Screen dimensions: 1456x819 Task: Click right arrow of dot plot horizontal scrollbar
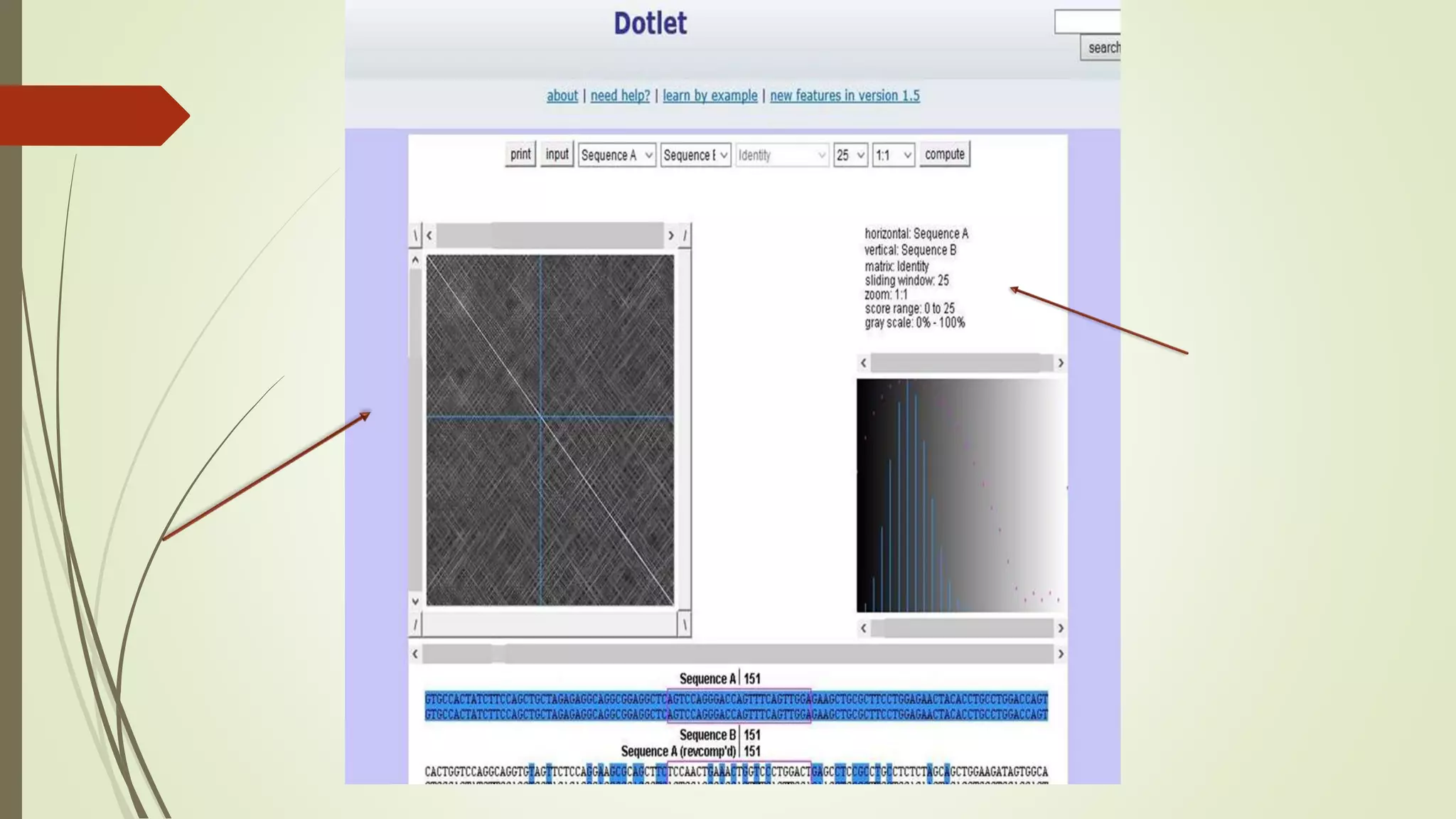(670, 235)
